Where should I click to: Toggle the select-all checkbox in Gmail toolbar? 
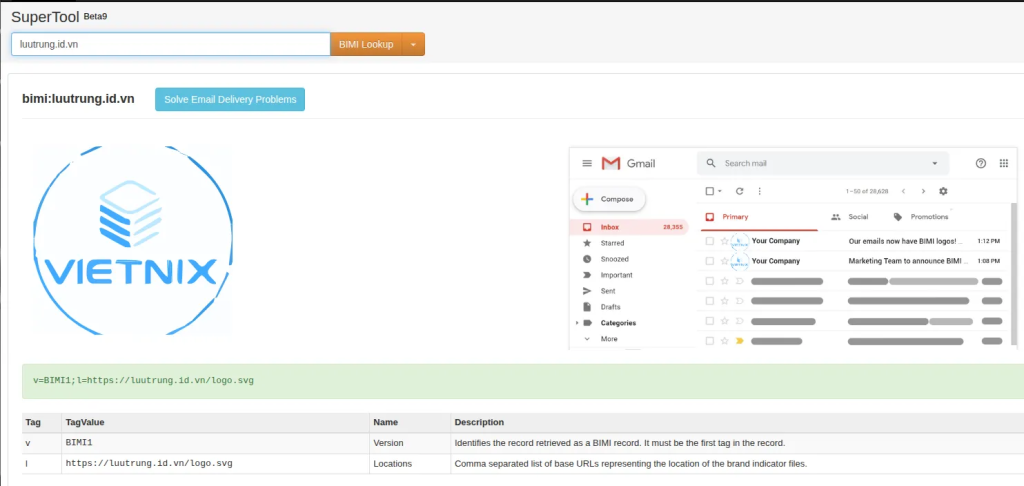(x=709, y=191)
